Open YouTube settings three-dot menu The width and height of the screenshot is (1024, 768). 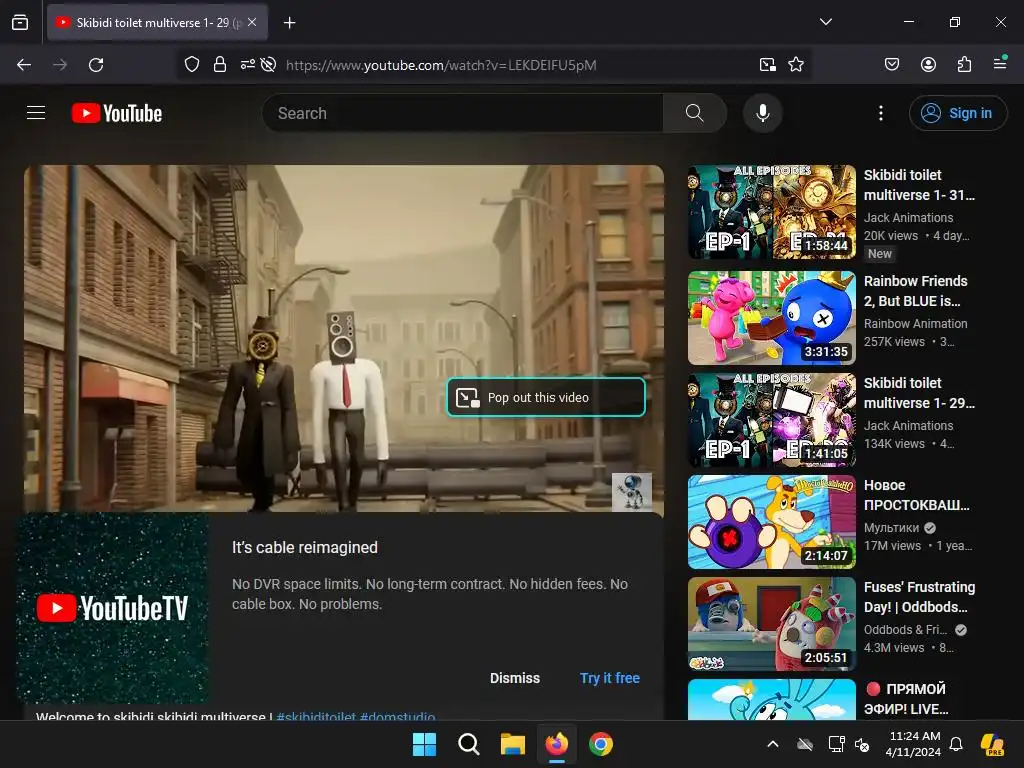pyautogui.click(x=880, y=113)
